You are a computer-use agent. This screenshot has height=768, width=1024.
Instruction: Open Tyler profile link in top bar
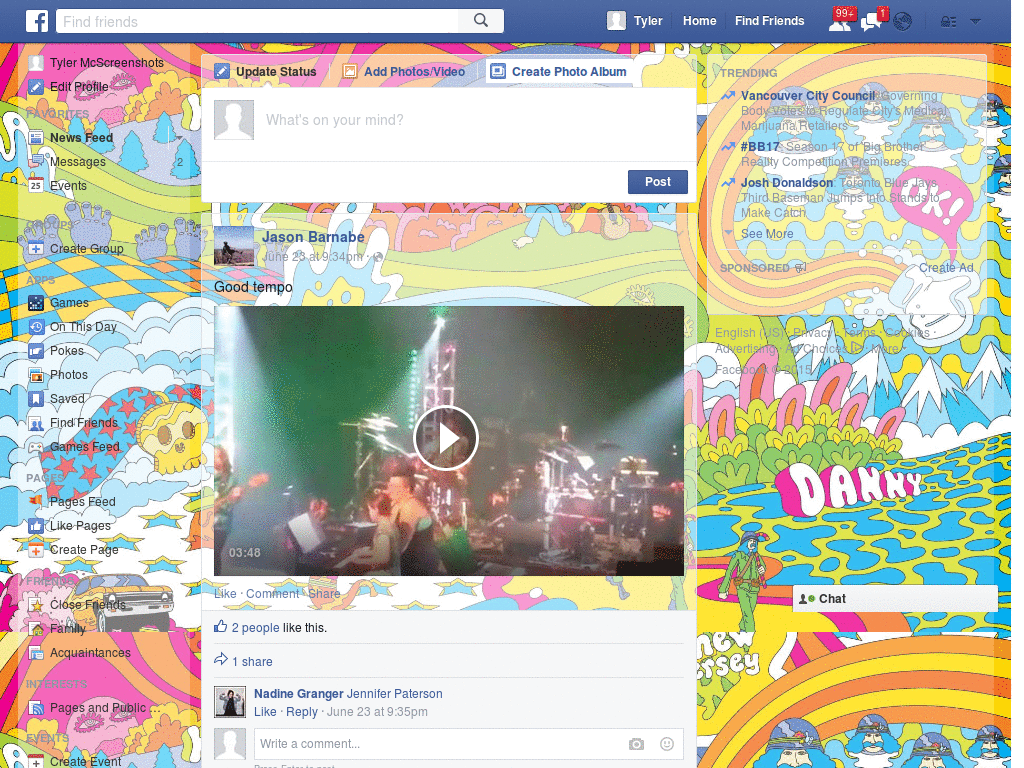[x=648, y=21]
